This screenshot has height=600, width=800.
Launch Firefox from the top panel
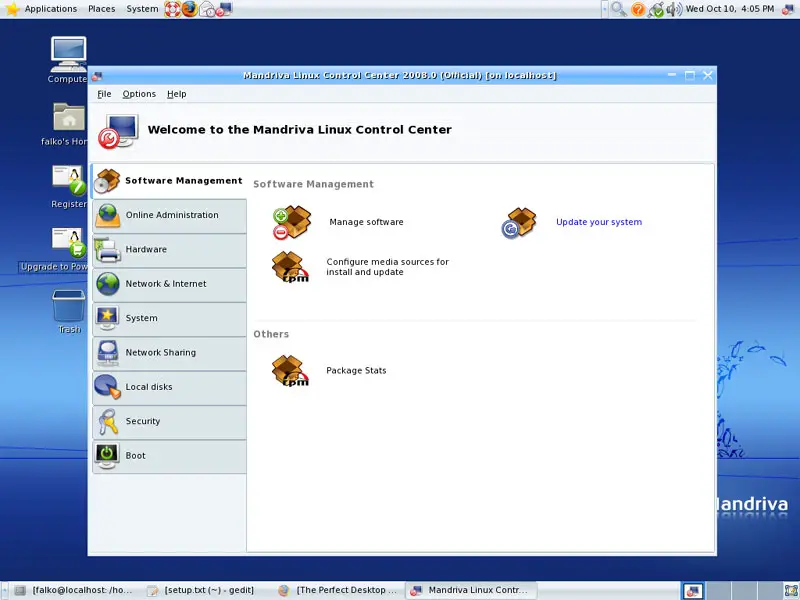point(190,9)
